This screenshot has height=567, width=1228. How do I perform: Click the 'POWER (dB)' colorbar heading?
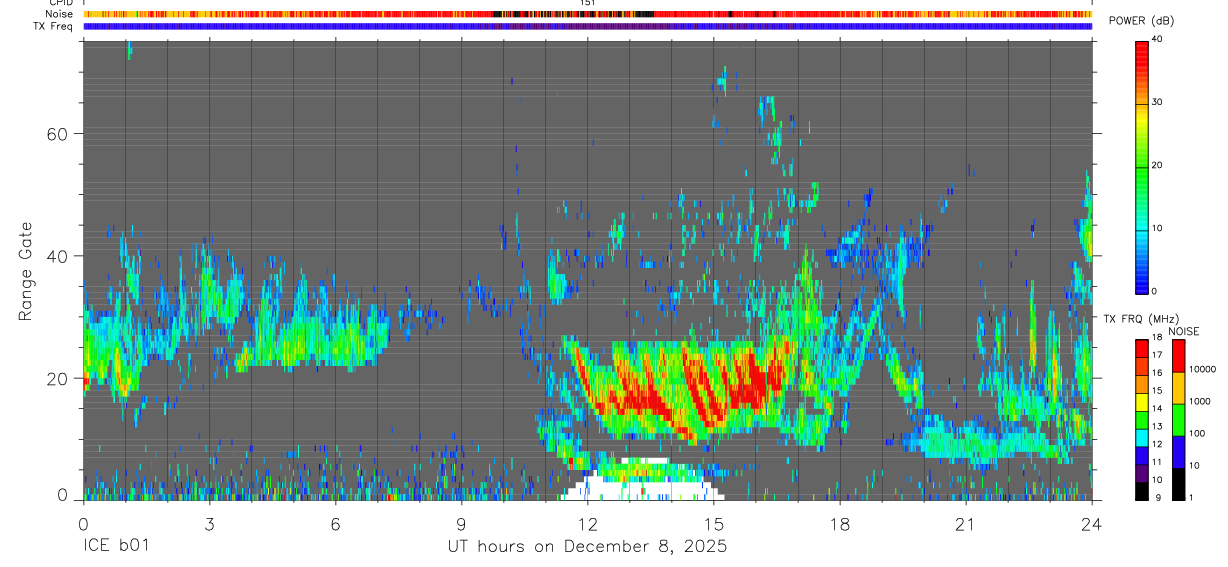coord(1142,21)
